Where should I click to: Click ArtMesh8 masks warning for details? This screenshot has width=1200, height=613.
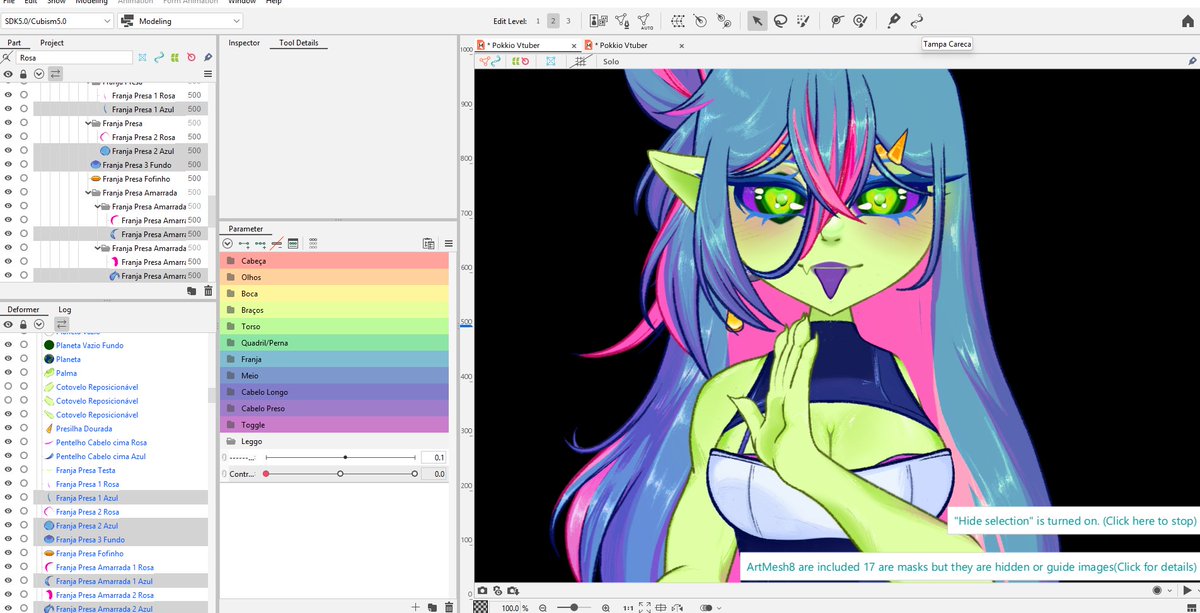pos(968,567)
